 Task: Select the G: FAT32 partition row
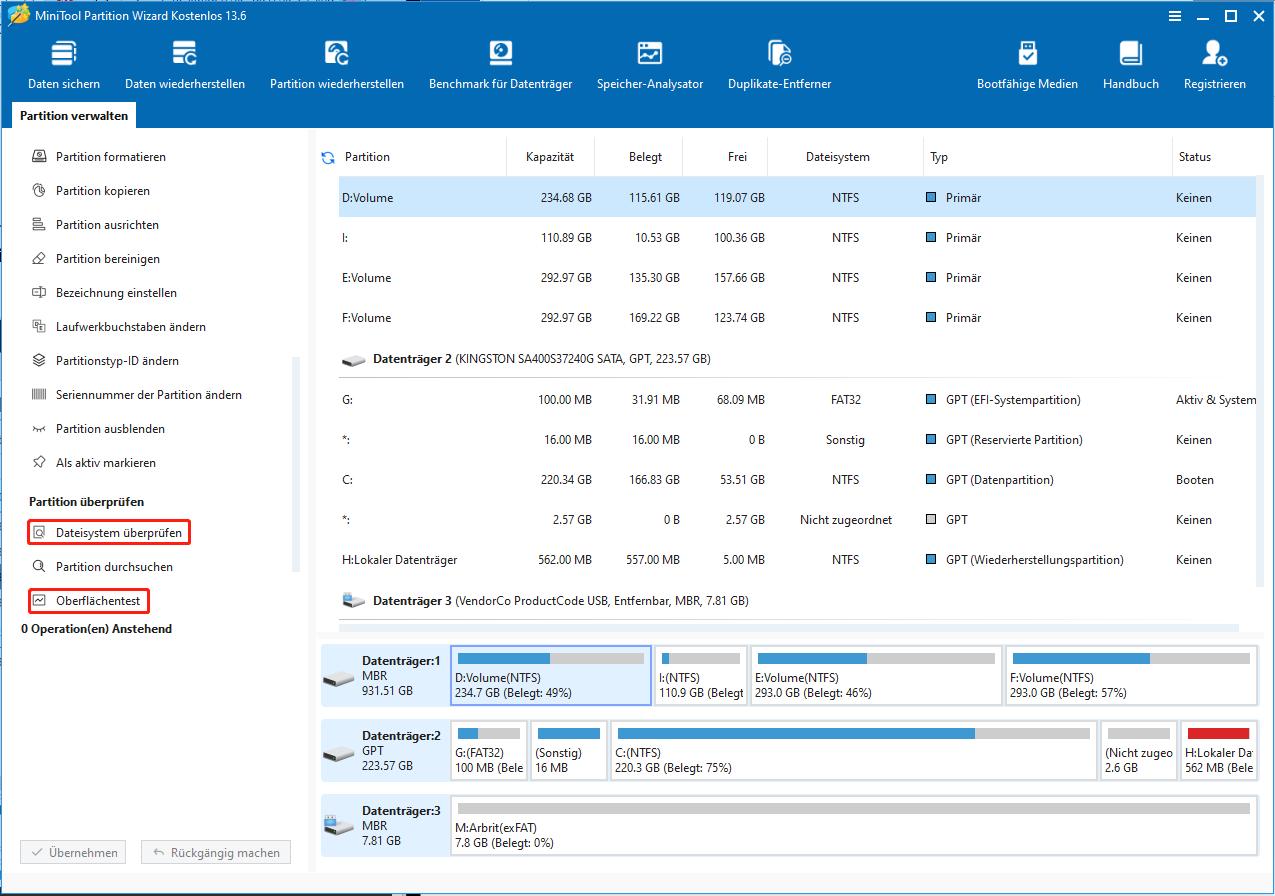797,400
